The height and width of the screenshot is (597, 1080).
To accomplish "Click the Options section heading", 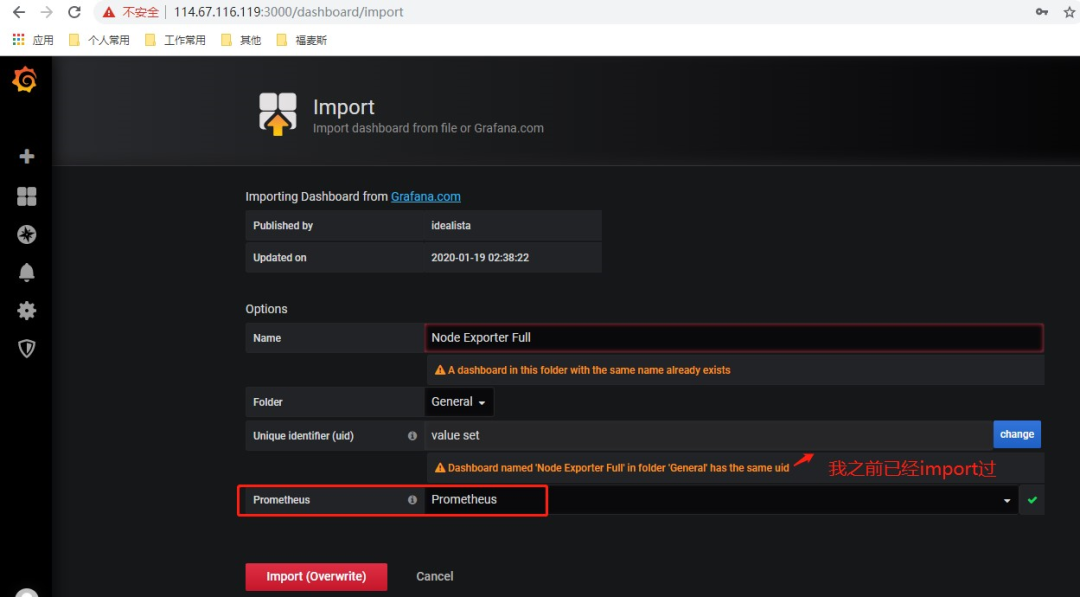I will (x=267, y=309).
